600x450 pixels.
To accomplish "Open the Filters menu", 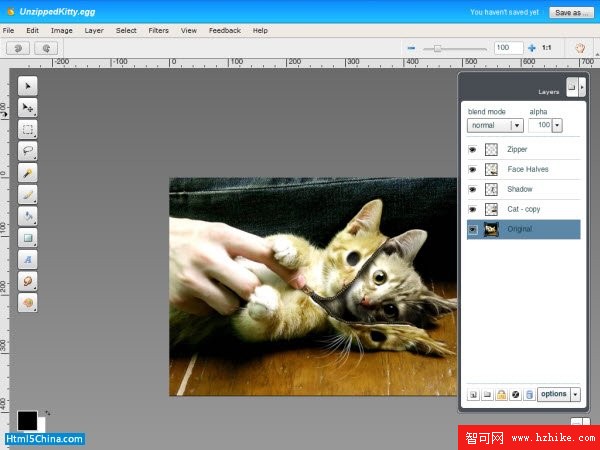I will click(x=158, y=31).
